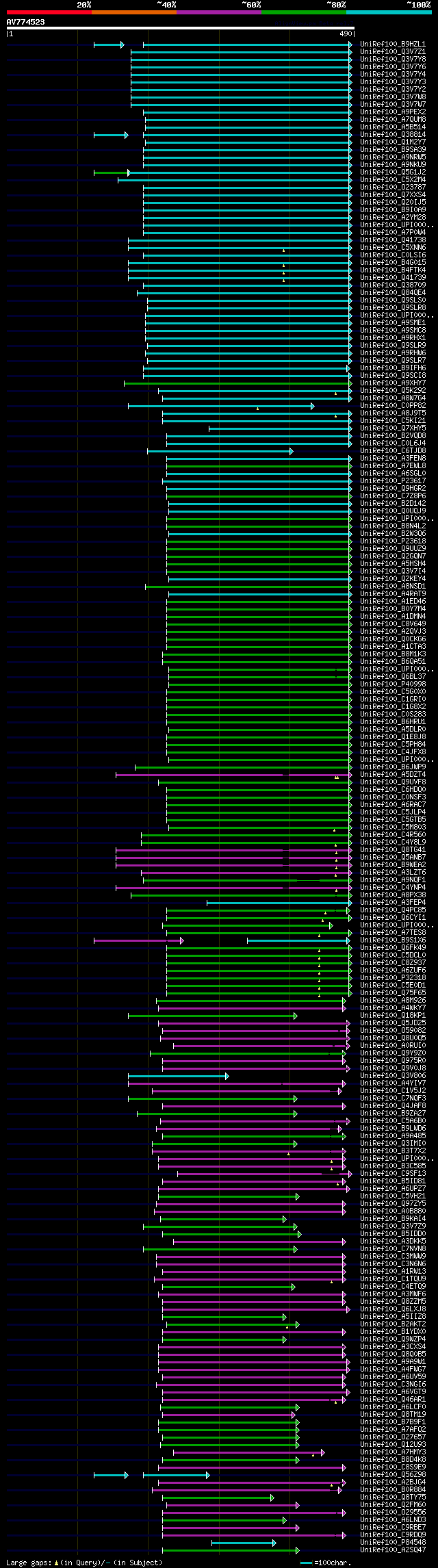The height and width of the screenshot is (1568, 438).
Task: Open the UniRef100_B9IFH6 hit link
Action: click(393, 368)
